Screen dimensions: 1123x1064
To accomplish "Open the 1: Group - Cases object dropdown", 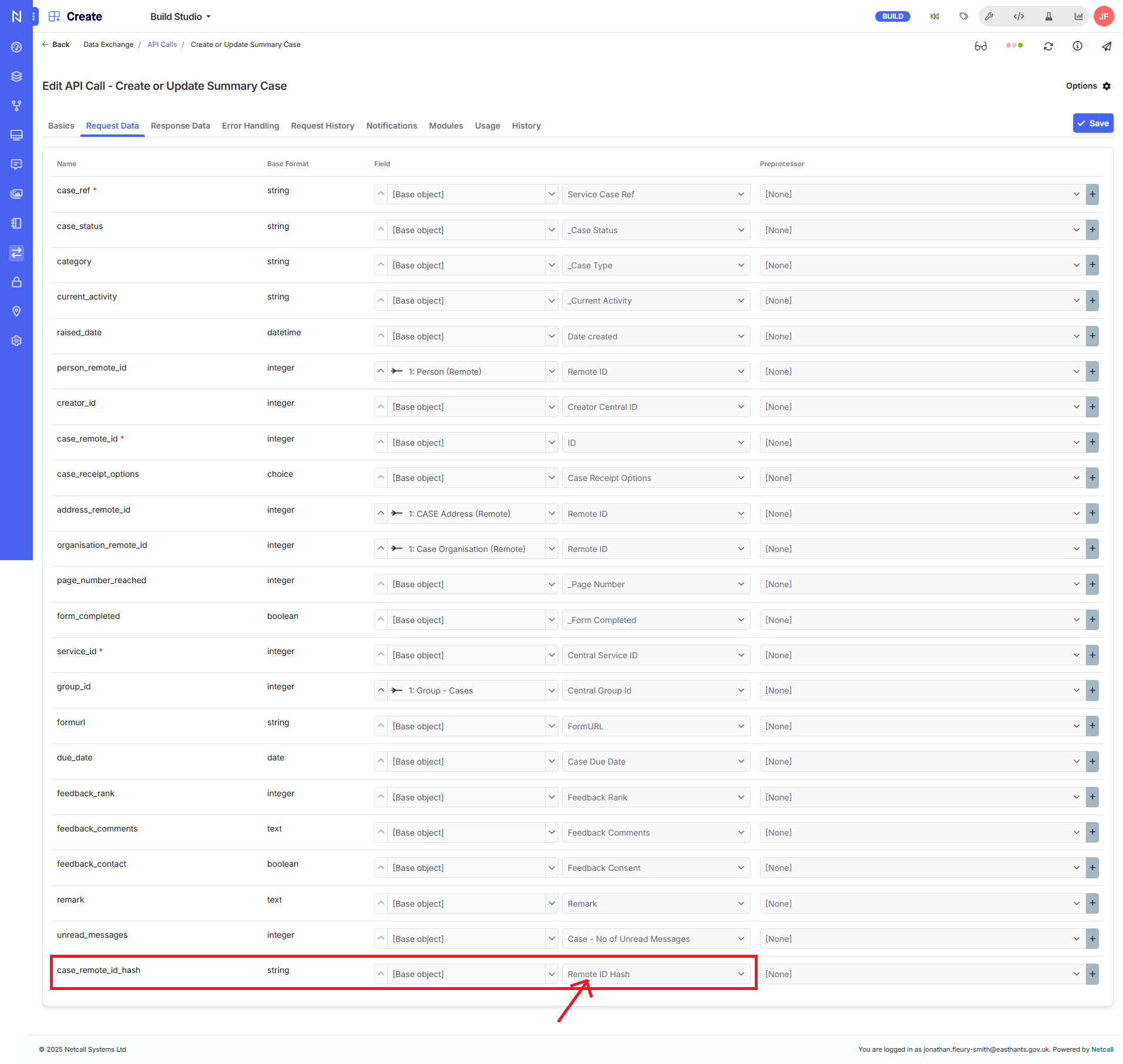I will 472,691.
